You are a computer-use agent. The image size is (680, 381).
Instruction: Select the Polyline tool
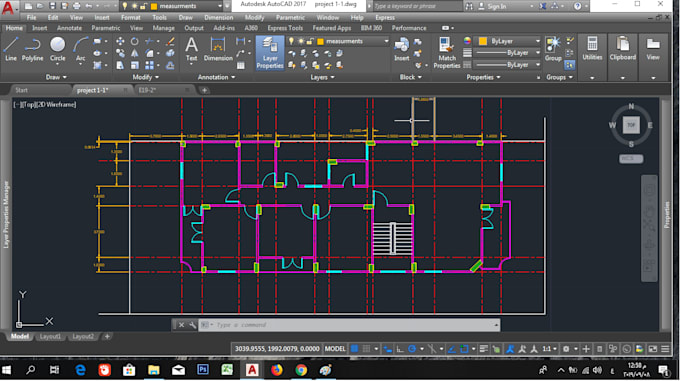coord(33,49)
